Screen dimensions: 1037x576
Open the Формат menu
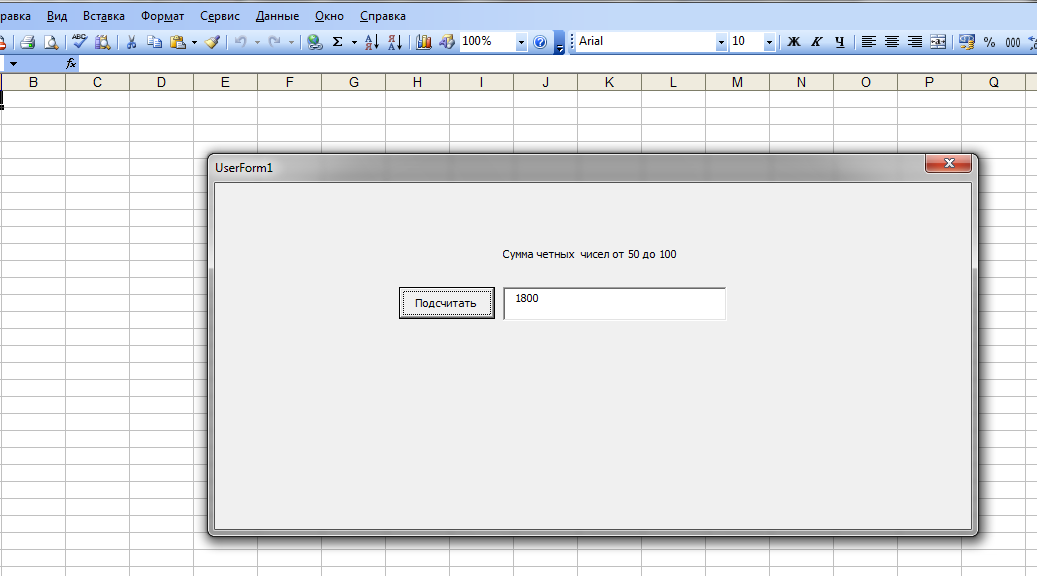tap(163, 16)
